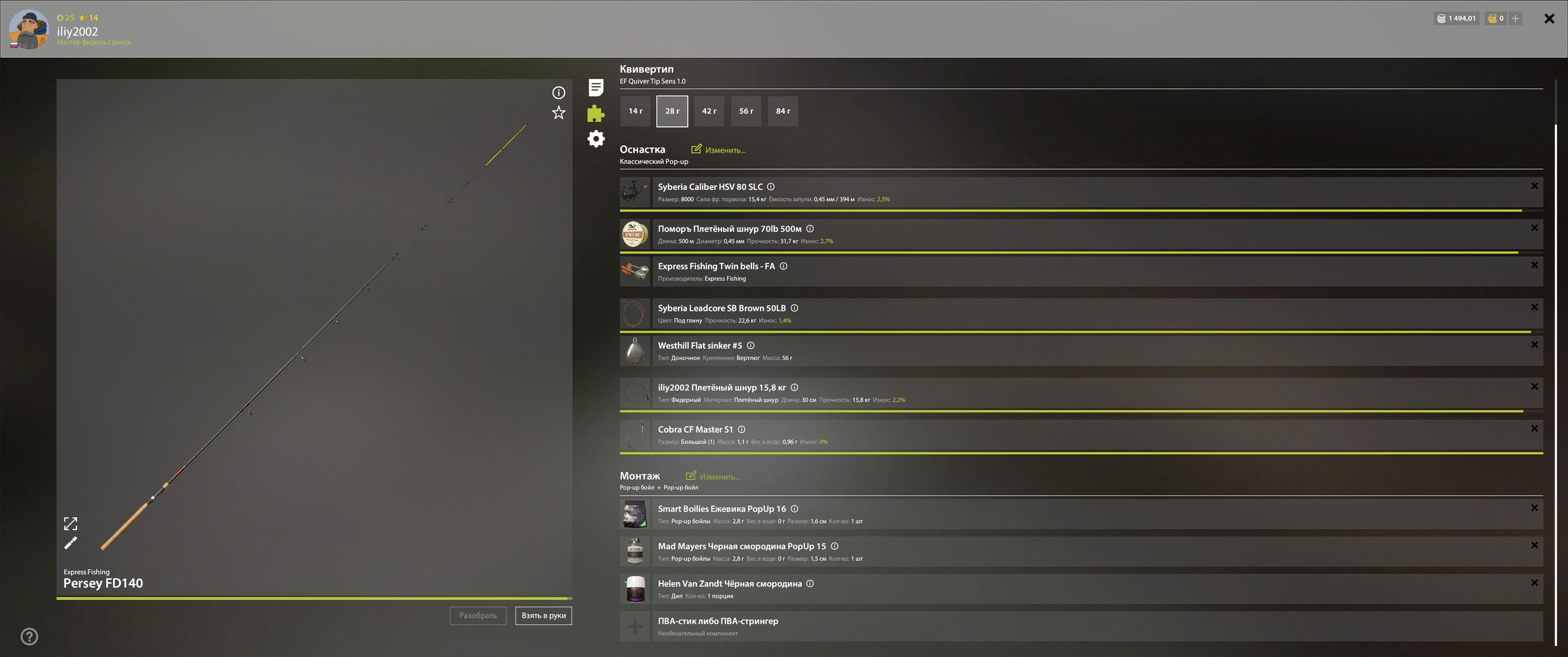The width and height of the screenshot is (1568, 657).
Task: Click the Разобрать button
Action: click(x=478, y=615)
